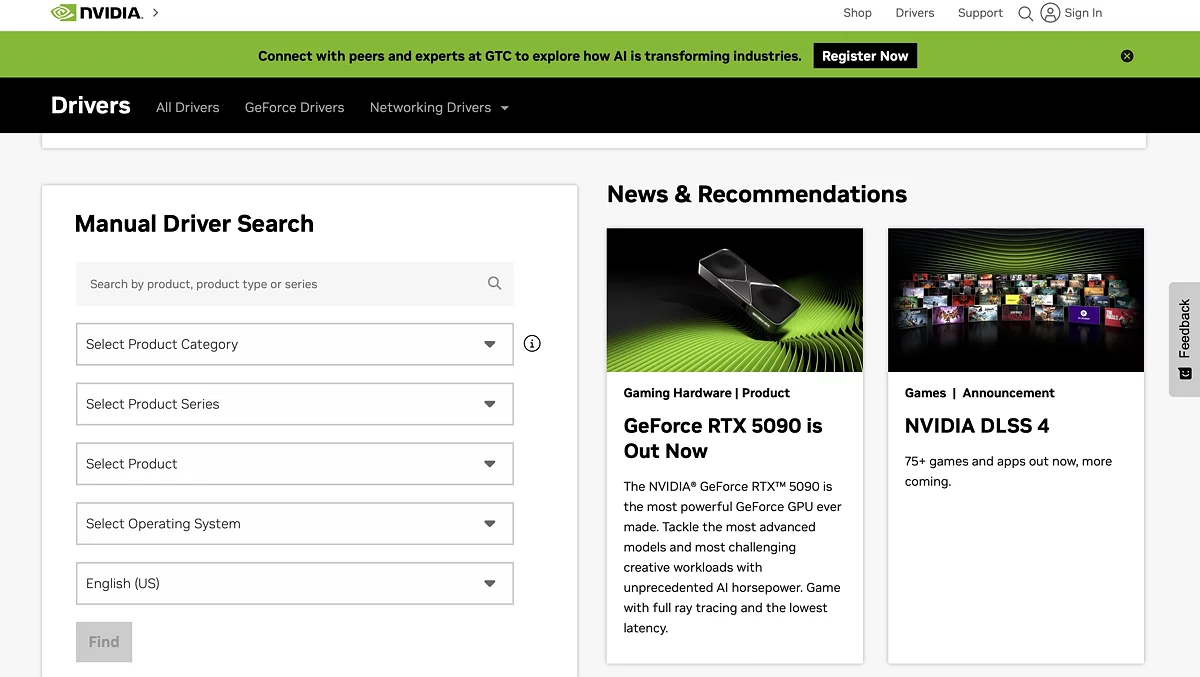Screen dimensions: 1200x677
Task: Click the magnifier icon in driver search field
Action: 494,283
